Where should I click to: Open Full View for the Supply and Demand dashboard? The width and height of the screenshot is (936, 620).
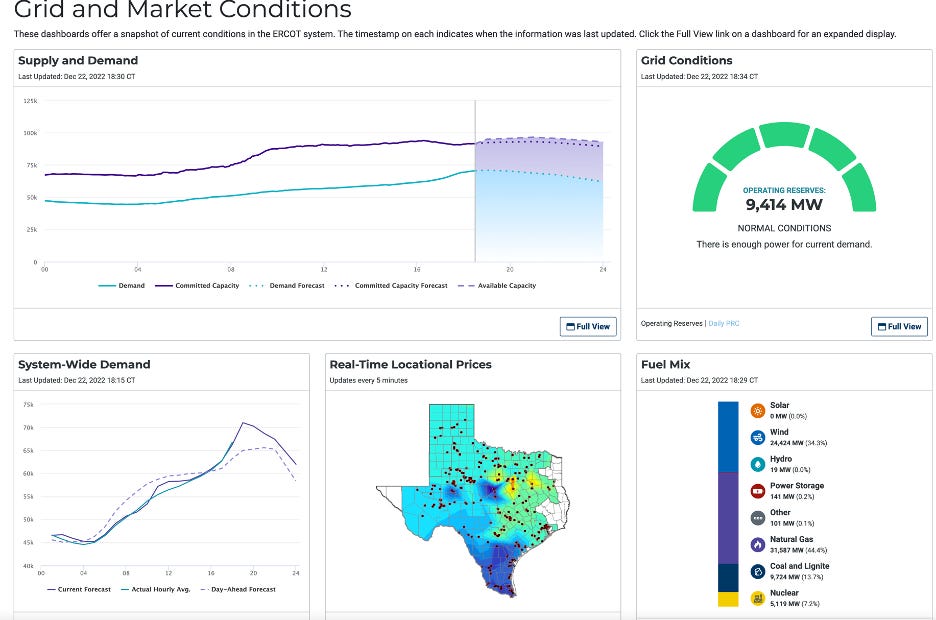click(588, 326)
